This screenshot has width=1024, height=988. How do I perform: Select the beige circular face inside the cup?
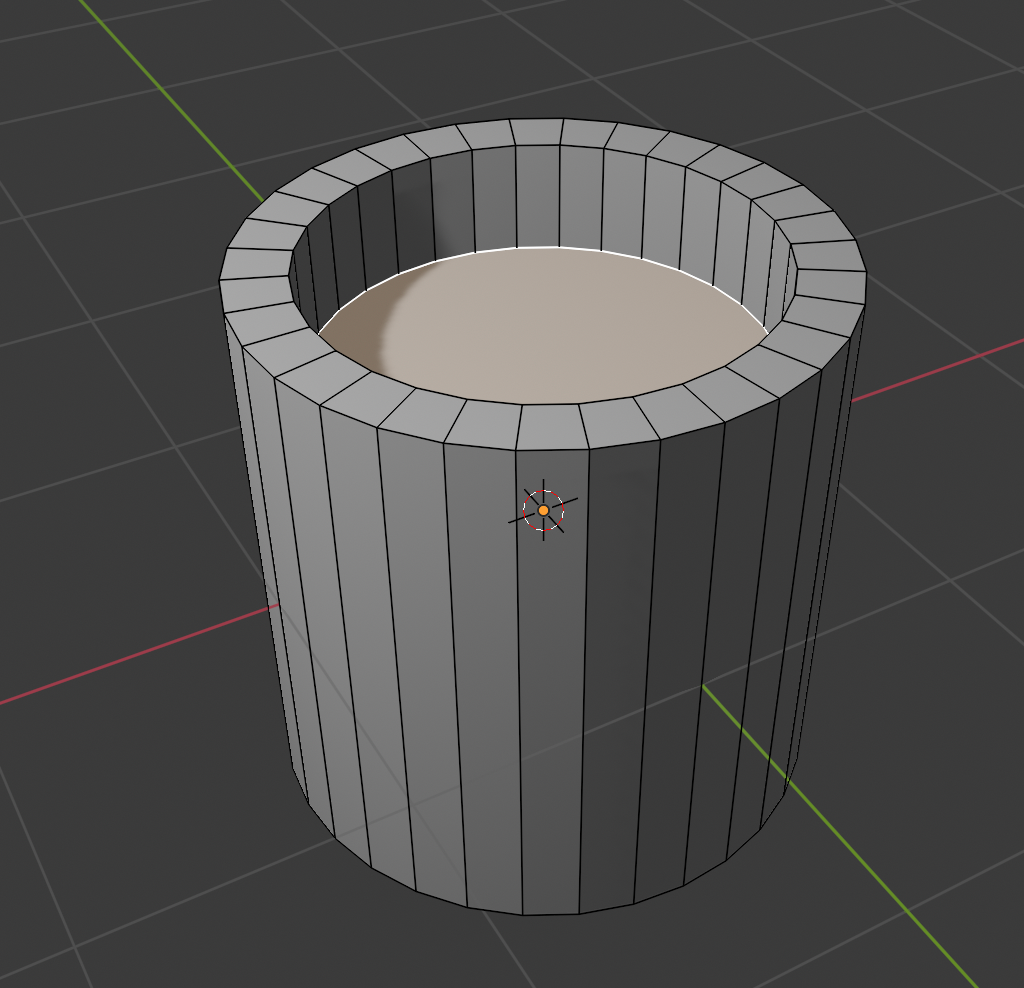[x=560, y=330]
